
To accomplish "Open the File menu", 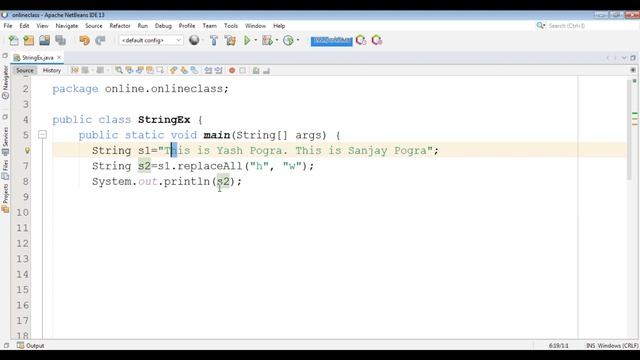I will click(x=8, y=26).
